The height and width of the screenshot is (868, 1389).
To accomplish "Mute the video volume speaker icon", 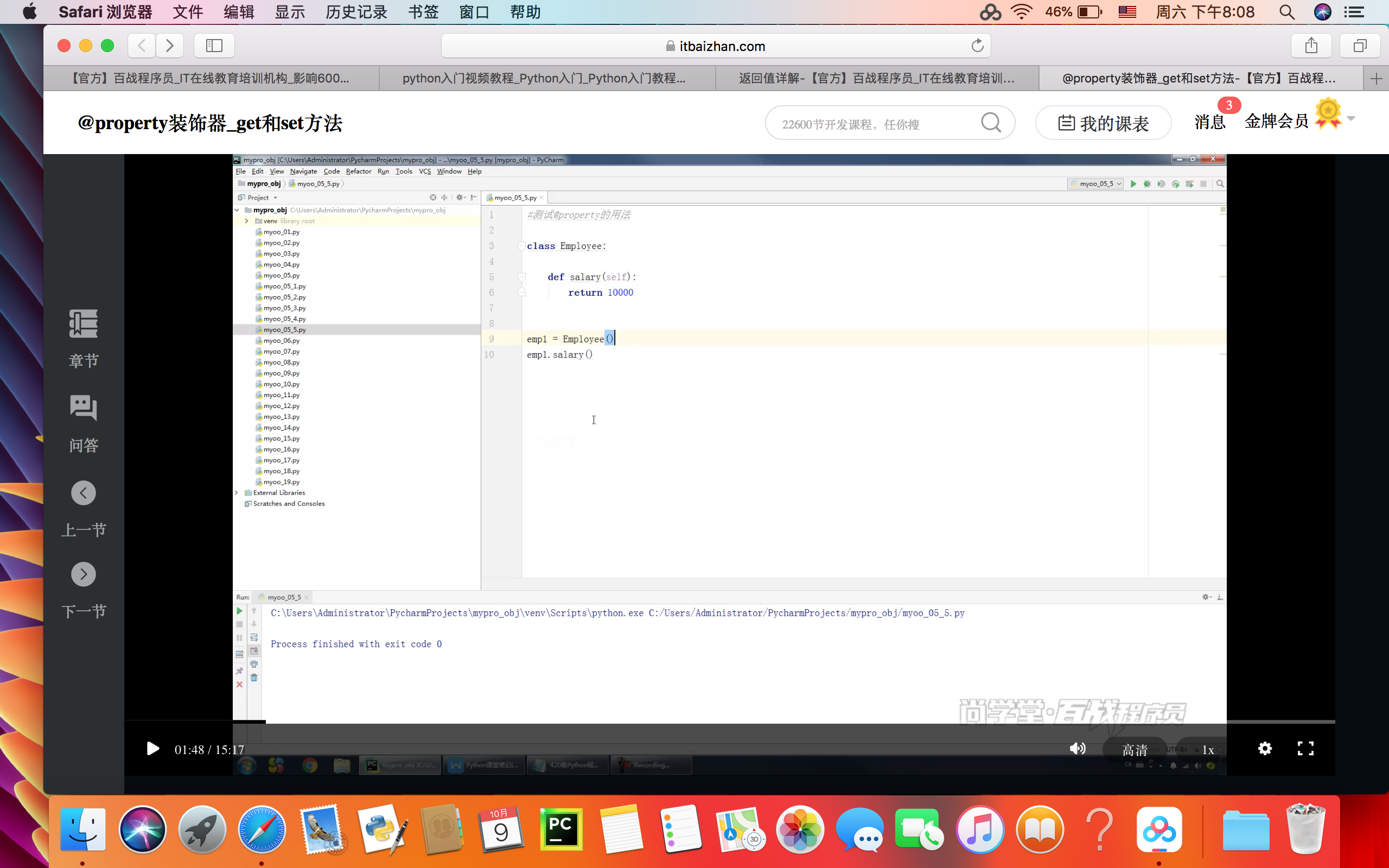I will pyautogui.click(x=1078, y=748).
